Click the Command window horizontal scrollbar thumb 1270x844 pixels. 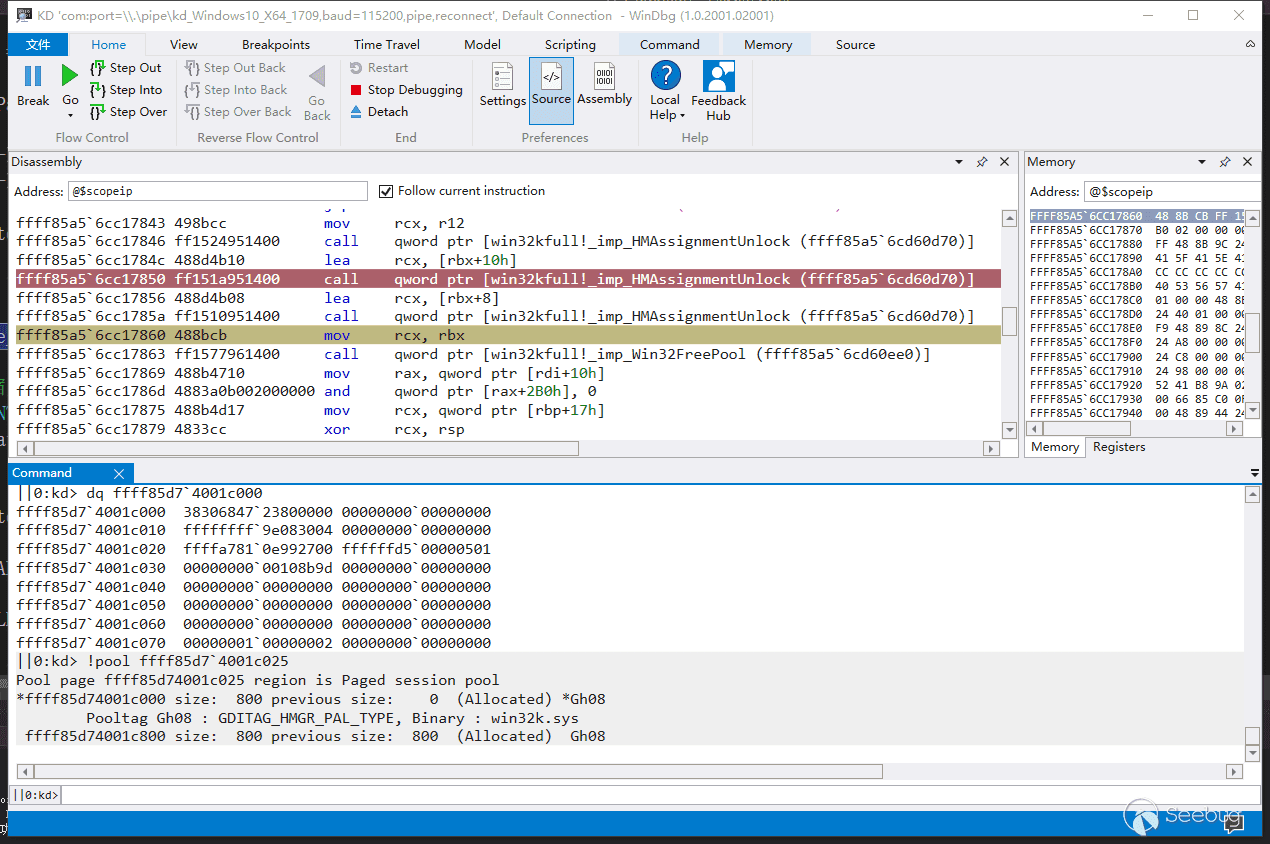456,771
